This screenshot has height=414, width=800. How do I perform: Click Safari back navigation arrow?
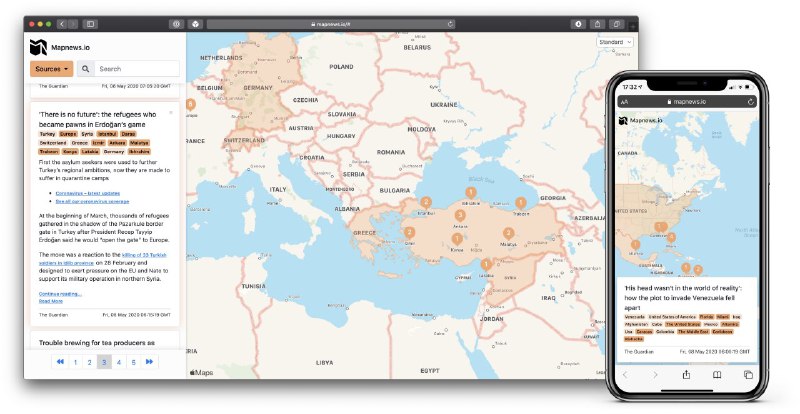coord(62,23)
